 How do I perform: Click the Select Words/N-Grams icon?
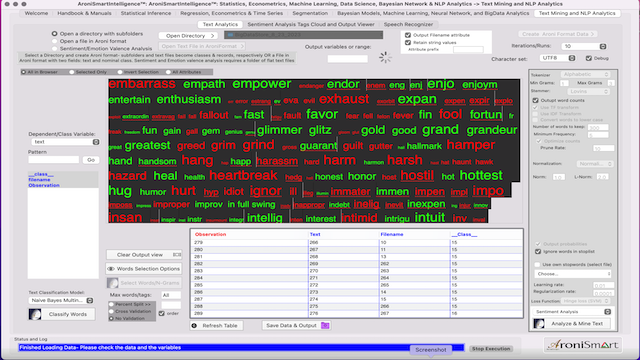click(113, 283)
